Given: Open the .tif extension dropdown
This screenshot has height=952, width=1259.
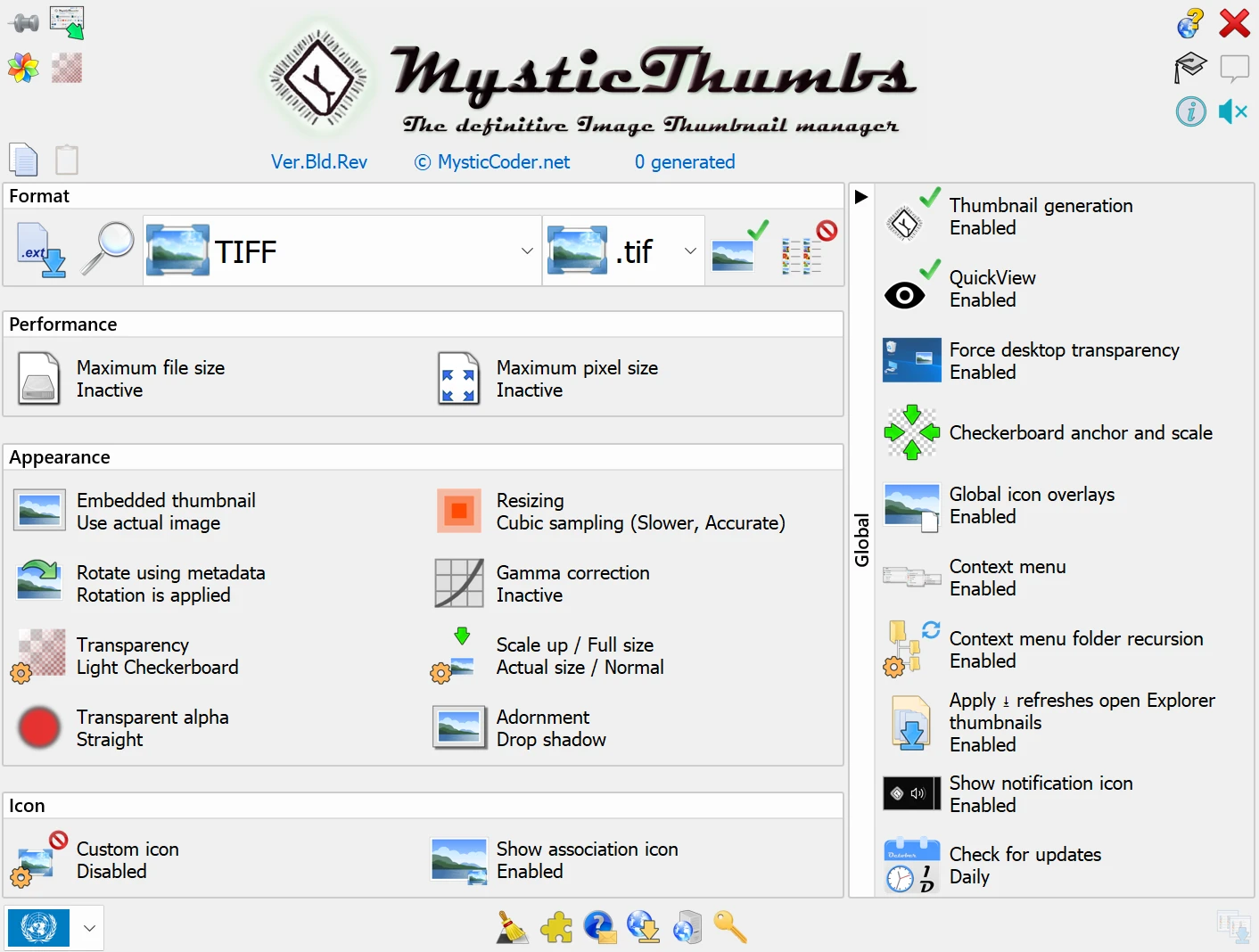Looking at the screenshot, I should pyautogui.click(x=623, y=250).
